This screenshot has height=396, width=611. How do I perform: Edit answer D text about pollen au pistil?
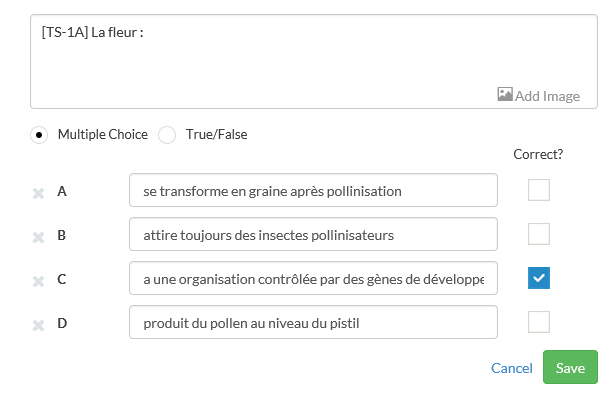tap(313, 322)
